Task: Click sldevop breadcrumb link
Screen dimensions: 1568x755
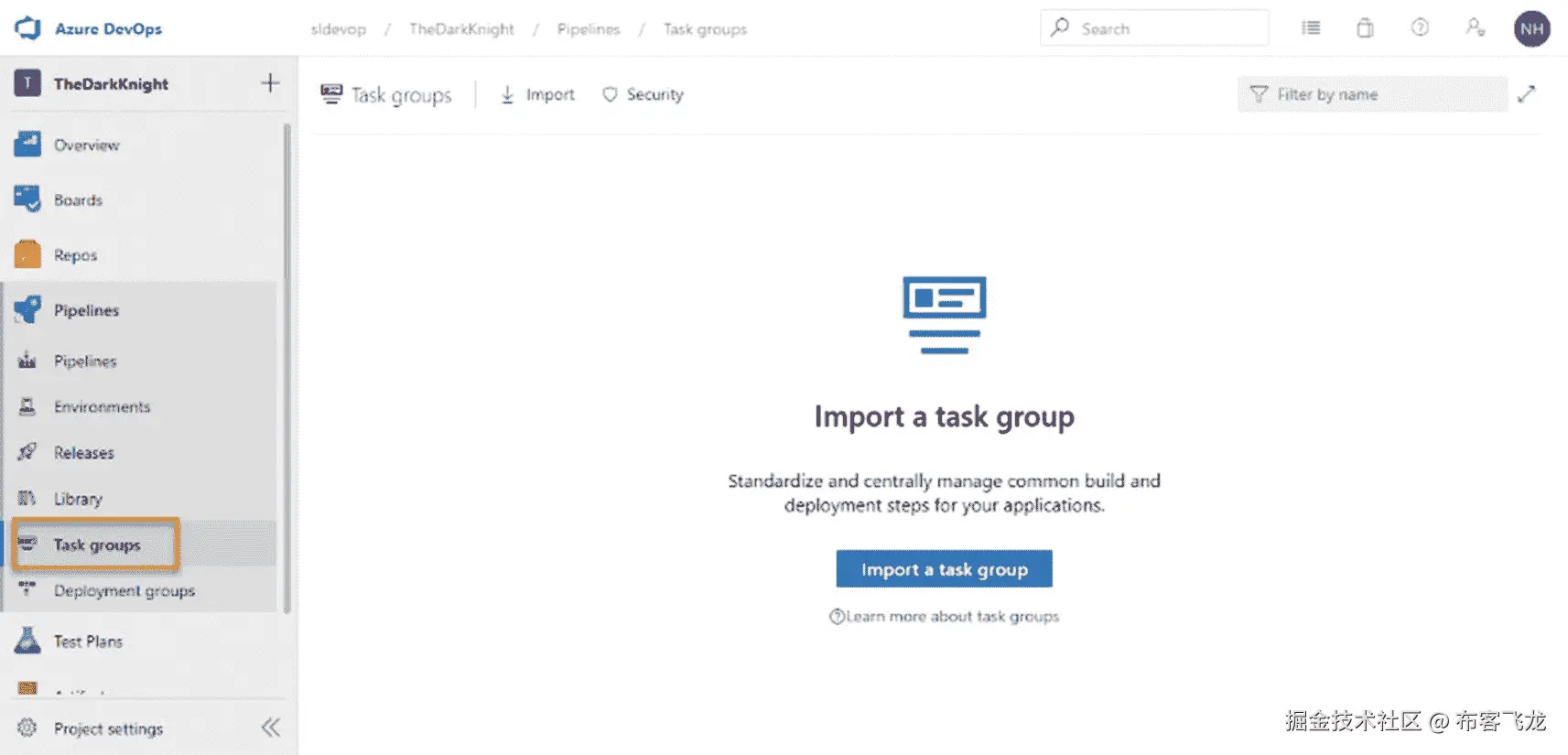Action: [338, 29]
